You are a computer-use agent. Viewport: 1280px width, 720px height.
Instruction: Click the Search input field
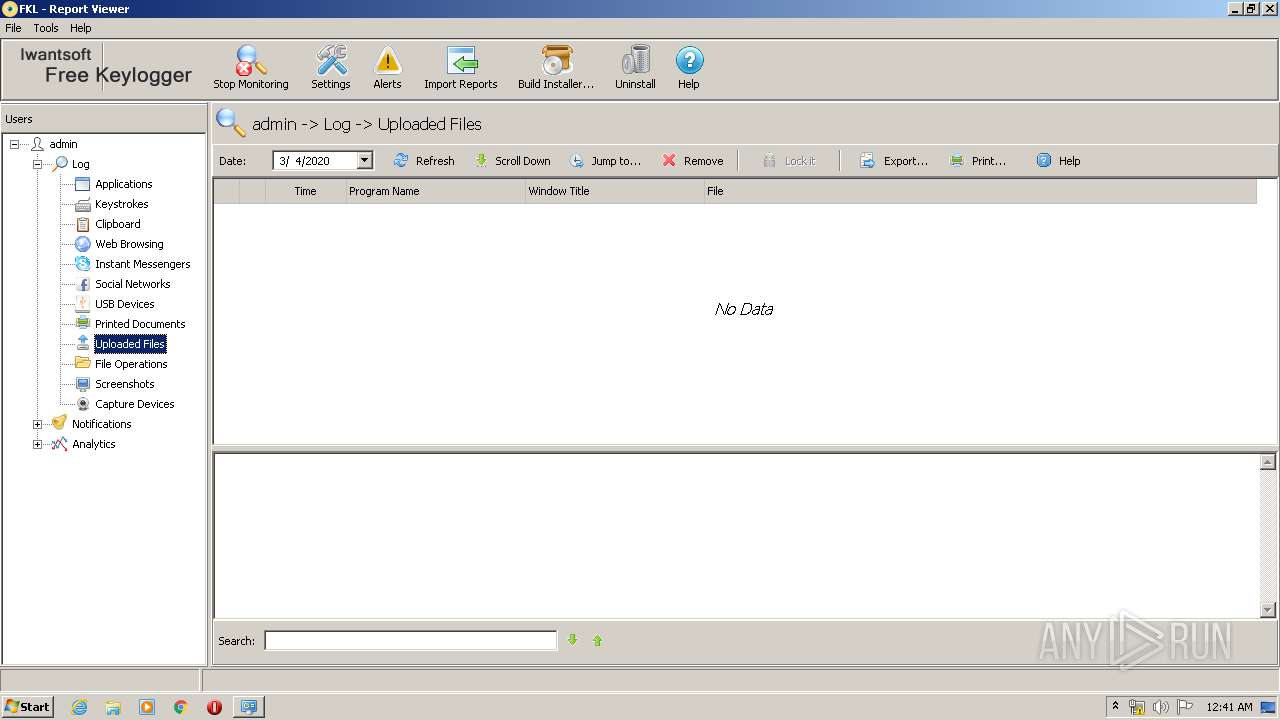tap(410, 640)
